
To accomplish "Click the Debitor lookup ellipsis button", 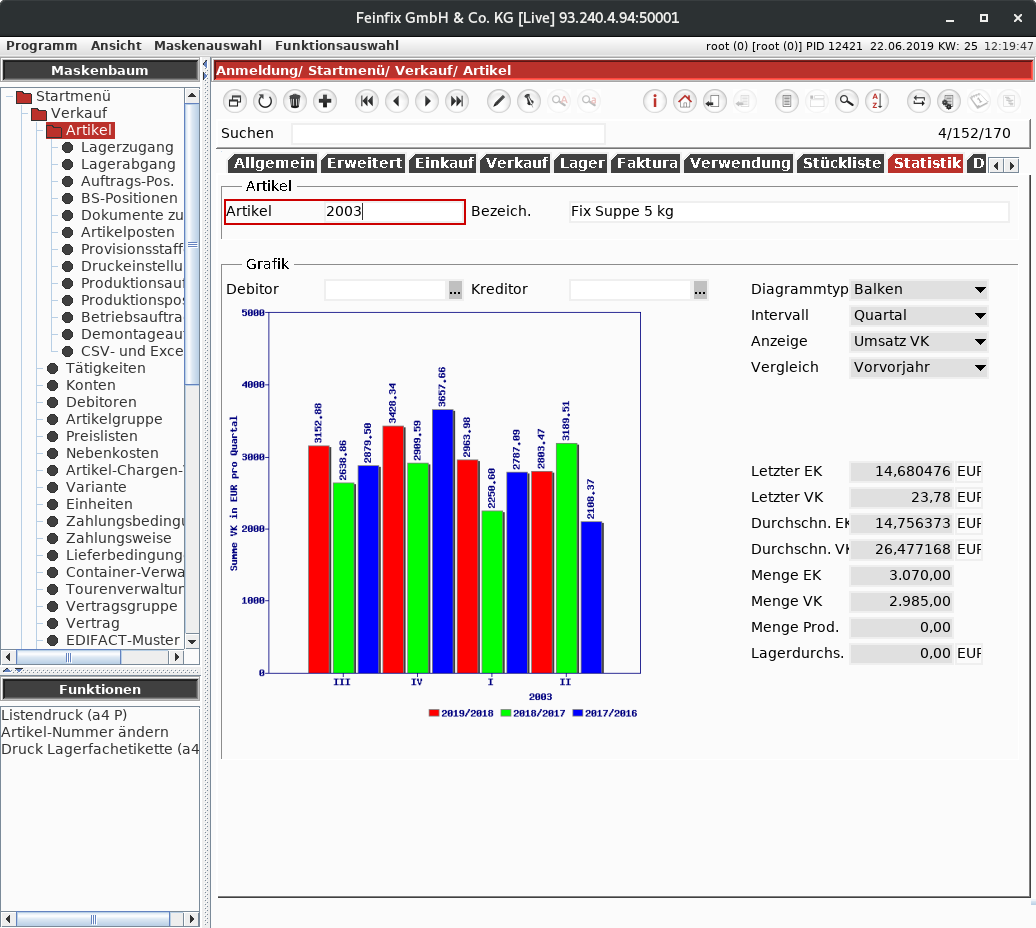I will [x=455, y=290].
